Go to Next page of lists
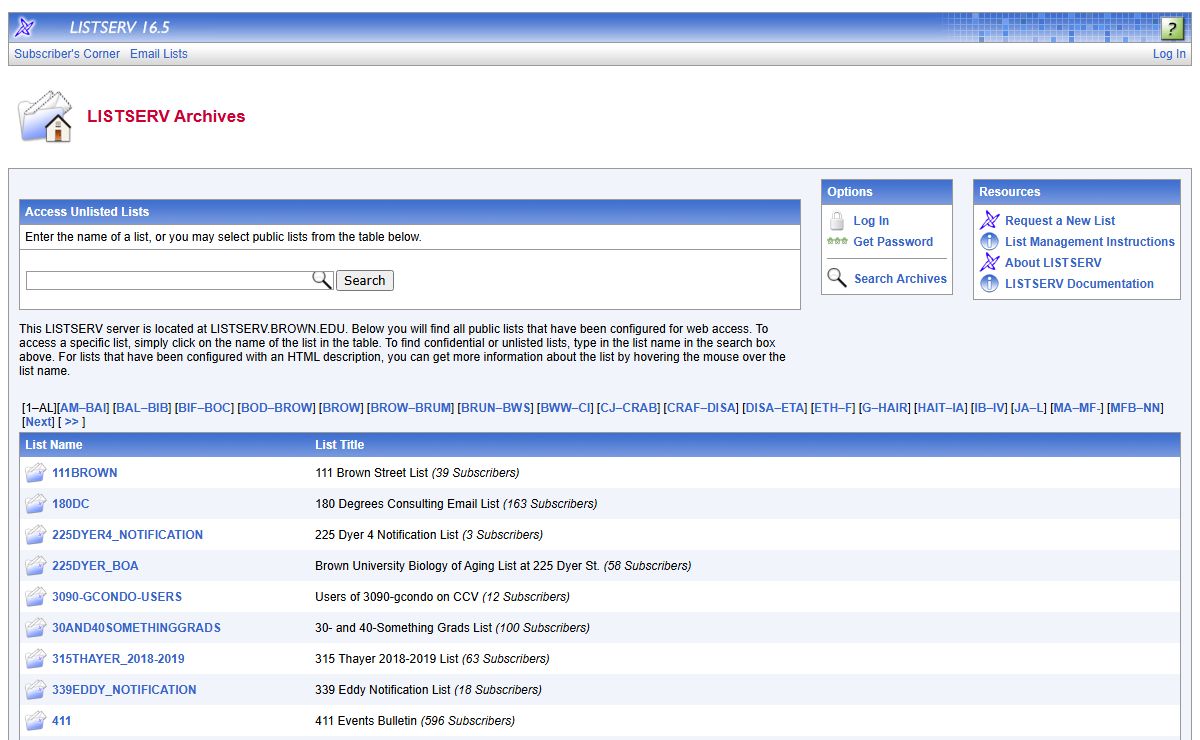This screenshot has height=740, width=1200. (38, 422)
